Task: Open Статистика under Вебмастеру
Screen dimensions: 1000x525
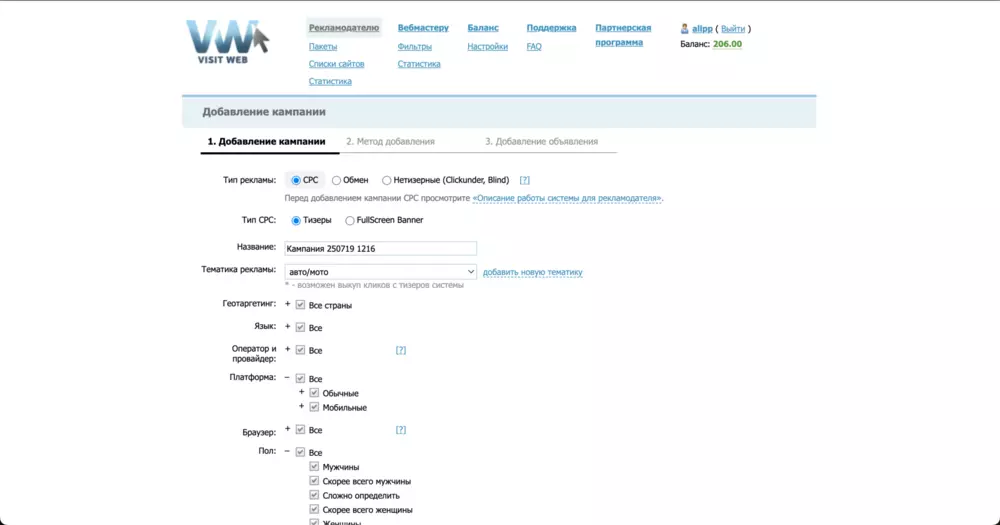Action: [419, 64]
